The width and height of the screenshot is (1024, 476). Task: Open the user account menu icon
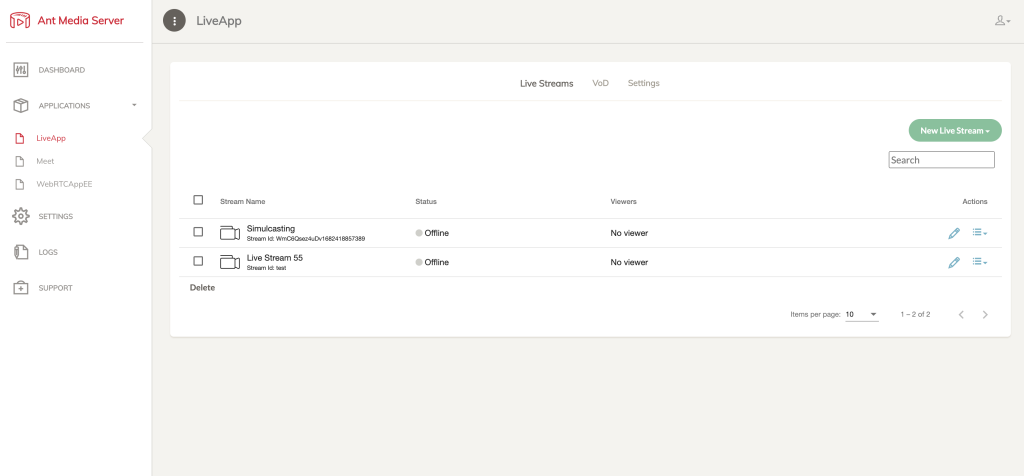(1002, 21)
